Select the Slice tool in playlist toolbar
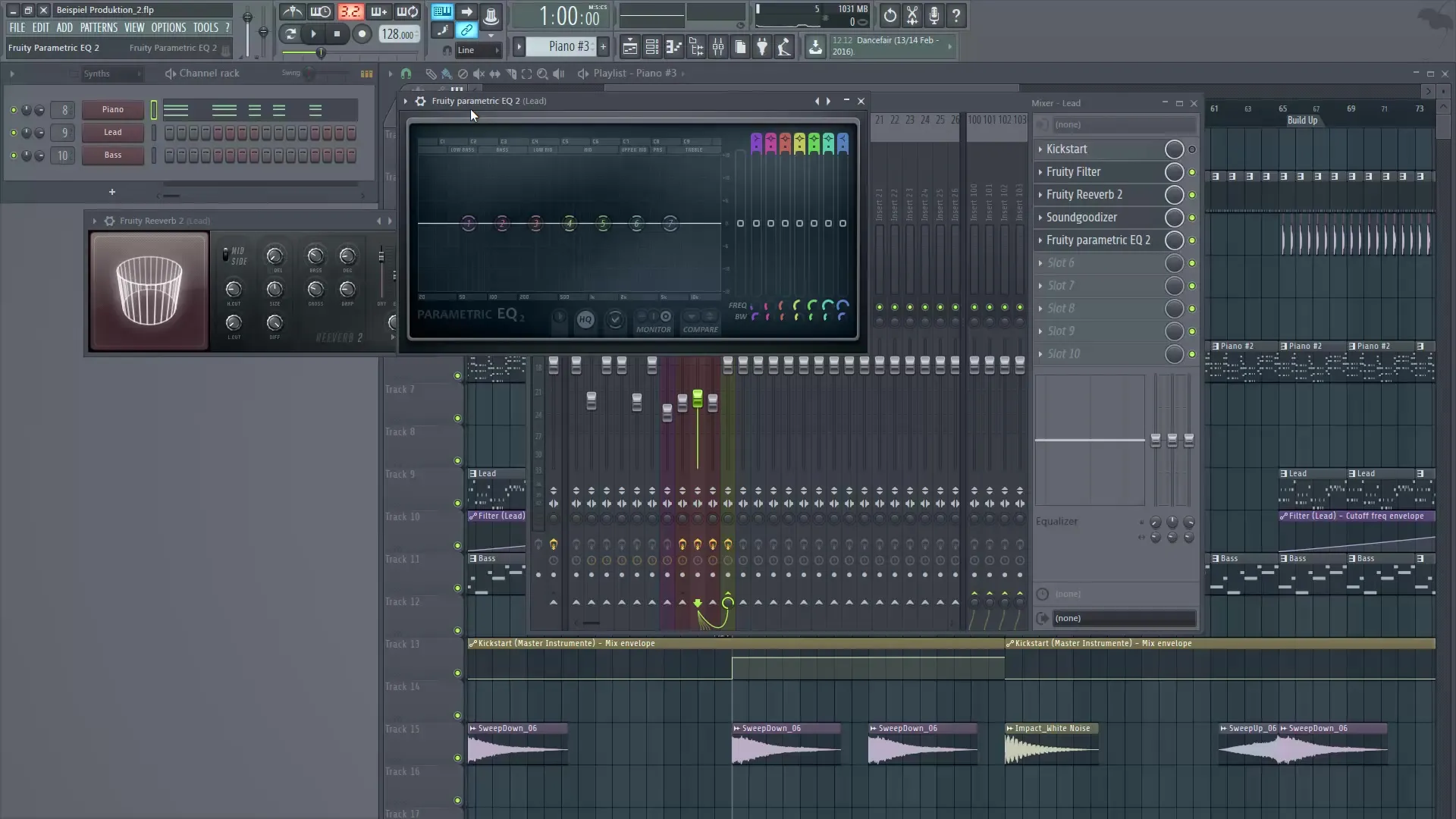This screenshot has width=1456, height=819. pyautogui.click(x=512, y=74)
